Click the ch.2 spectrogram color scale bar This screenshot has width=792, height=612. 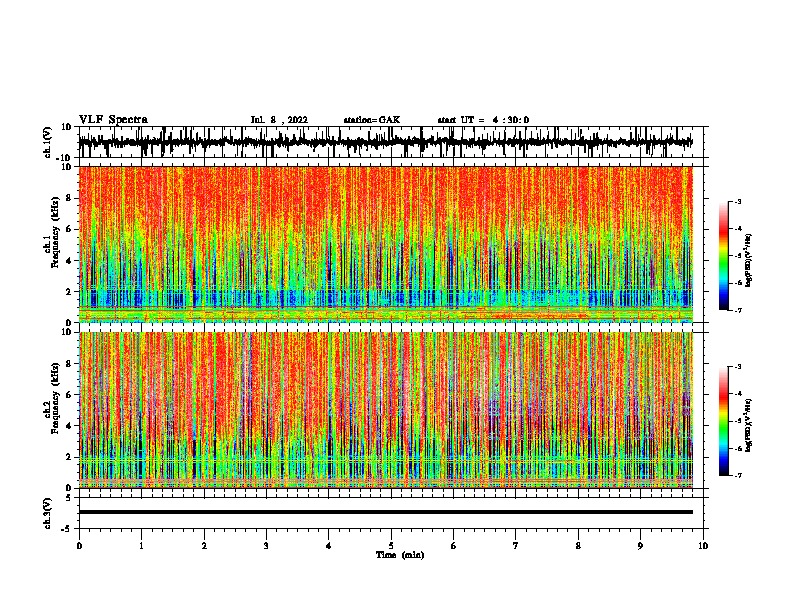coord(724,421)
